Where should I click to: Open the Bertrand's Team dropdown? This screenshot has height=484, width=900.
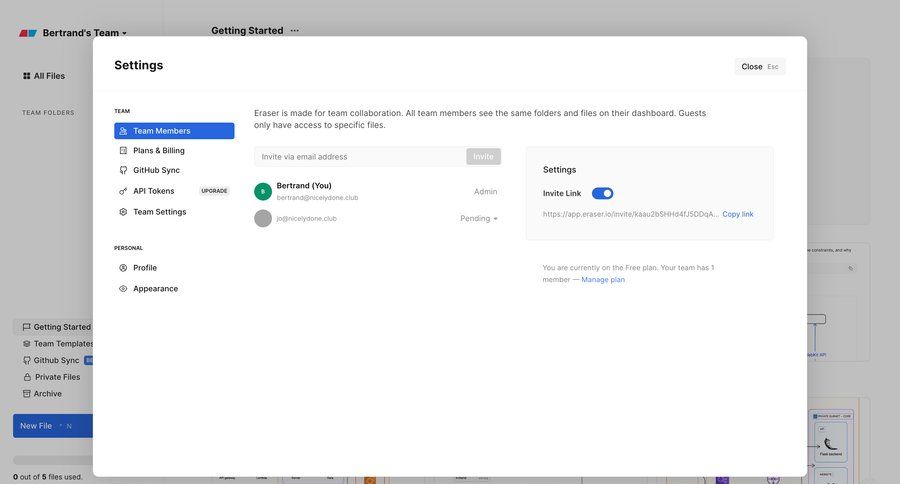tap(84, 33)
